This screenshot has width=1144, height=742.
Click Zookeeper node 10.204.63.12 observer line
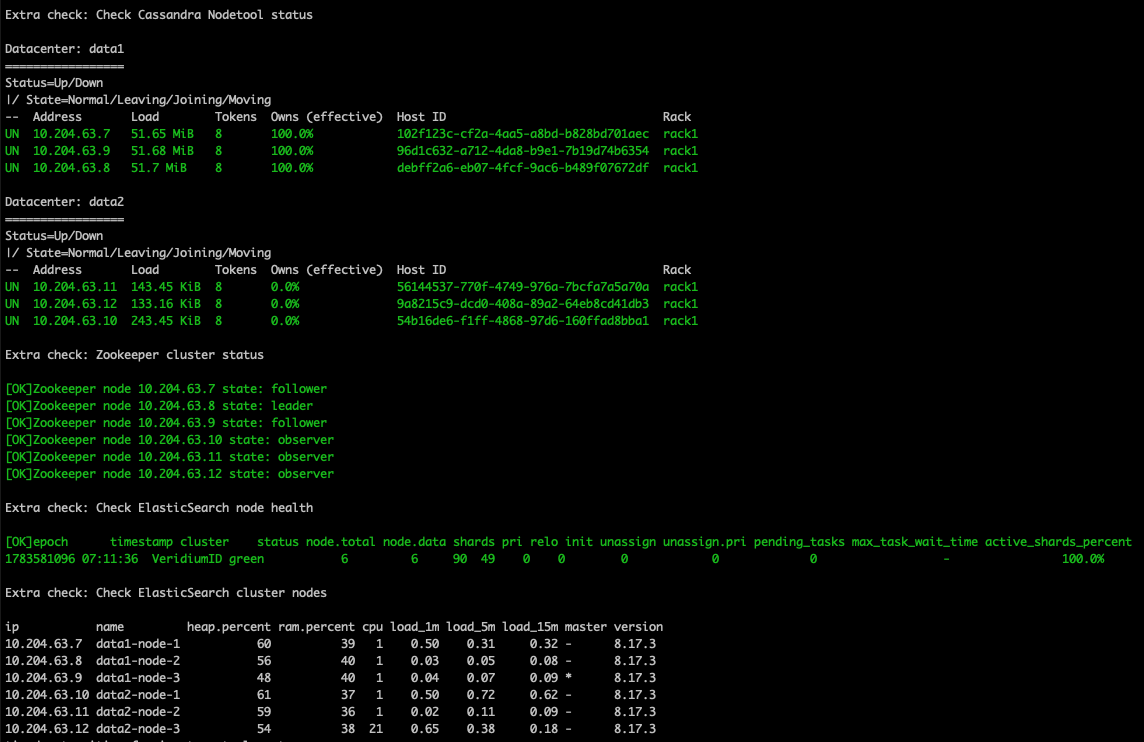click(169, 474)
